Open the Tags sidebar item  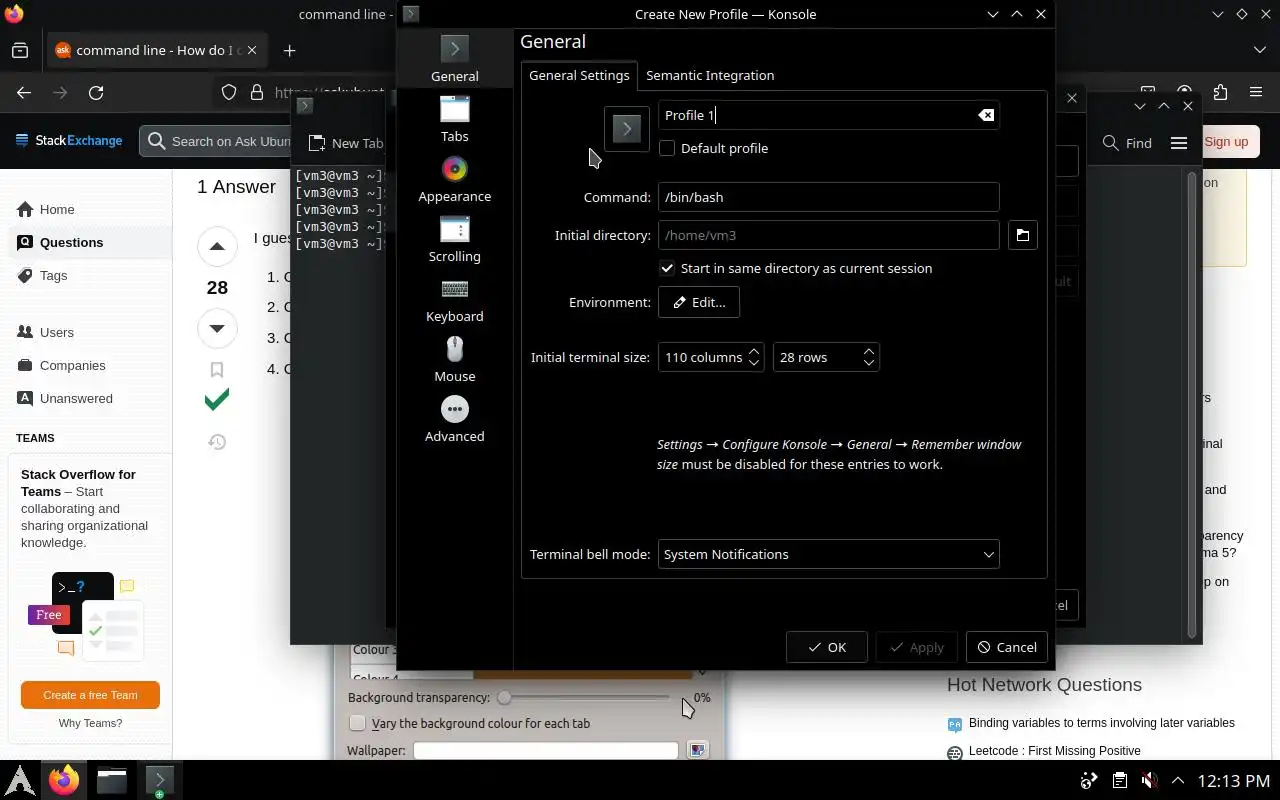[x=54, y=275]
